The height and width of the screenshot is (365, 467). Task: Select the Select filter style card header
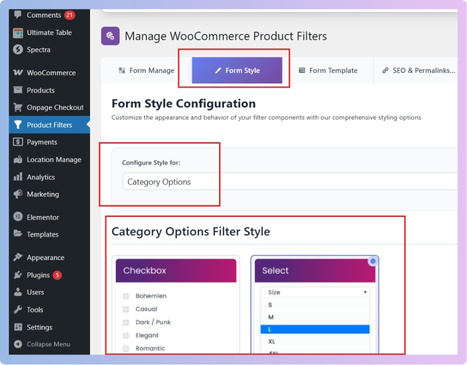tap(315, 270)
